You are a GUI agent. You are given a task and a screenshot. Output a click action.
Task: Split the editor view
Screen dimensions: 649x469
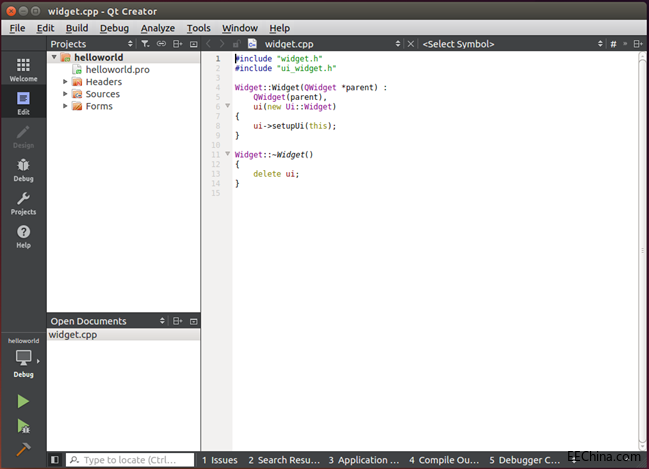click(x=638, y=44)
